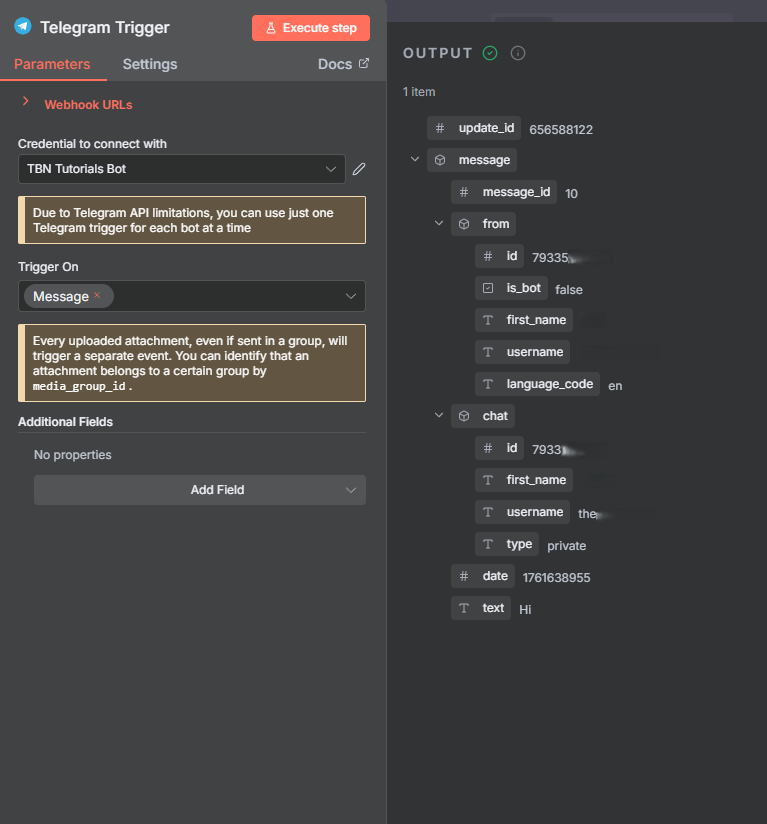Click the hash icon of update_id field
This screenshot has height=824, width=767.
click(x=440, y=128)
